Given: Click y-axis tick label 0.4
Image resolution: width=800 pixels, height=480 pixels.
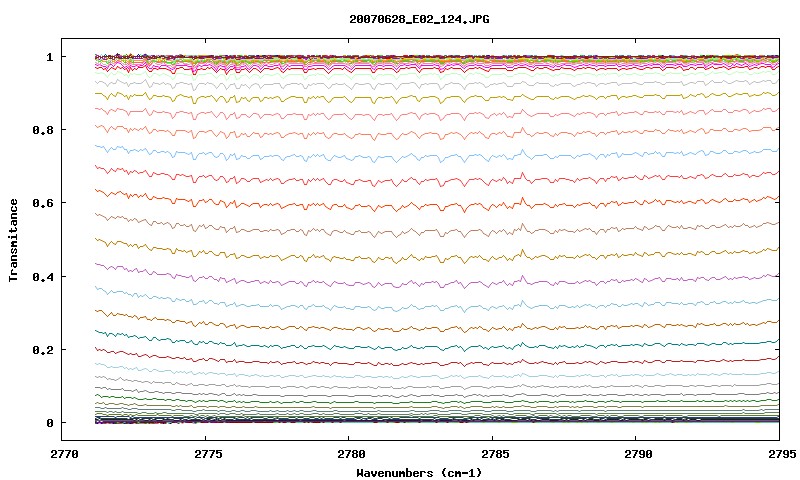Looking at the screenshot, I should [x=43, y=276].
